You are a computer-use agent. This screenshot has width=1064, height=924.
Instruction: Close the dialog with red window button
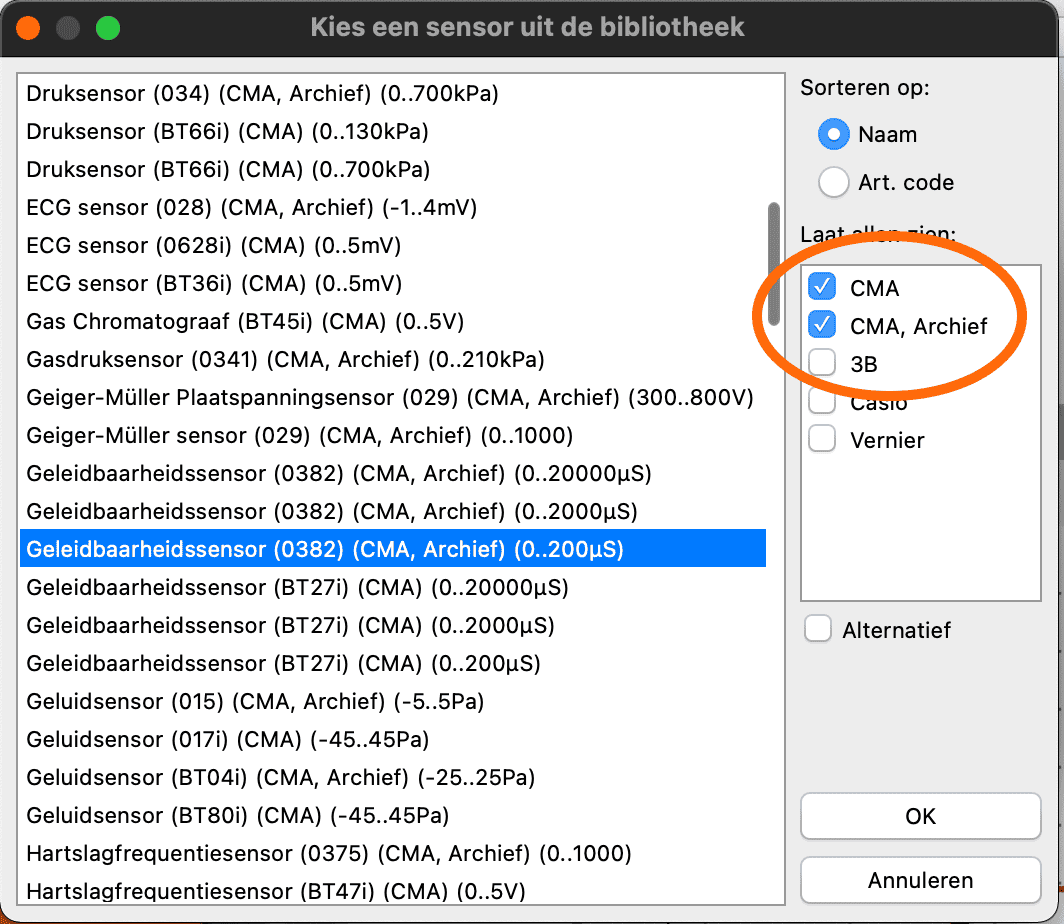28,27
